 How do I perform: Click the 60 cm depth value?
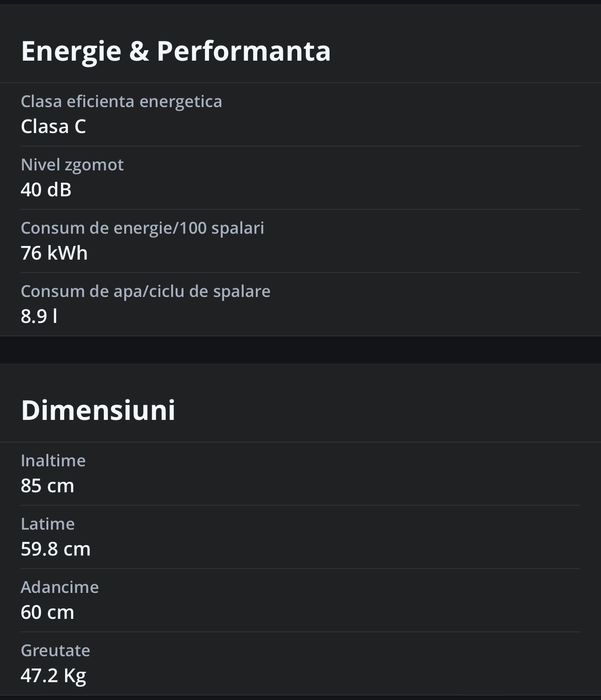point(47,612)
